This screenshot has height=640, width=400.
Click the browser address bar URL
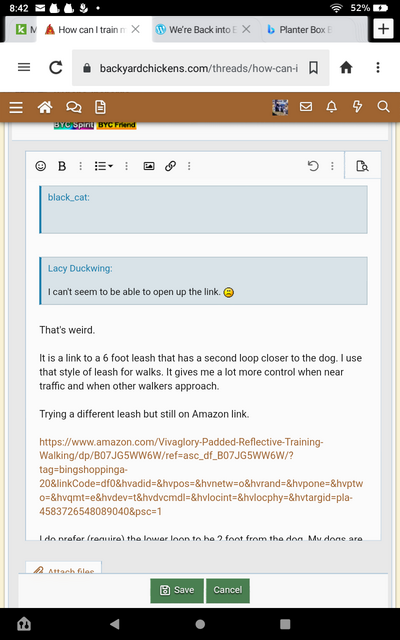198,68
